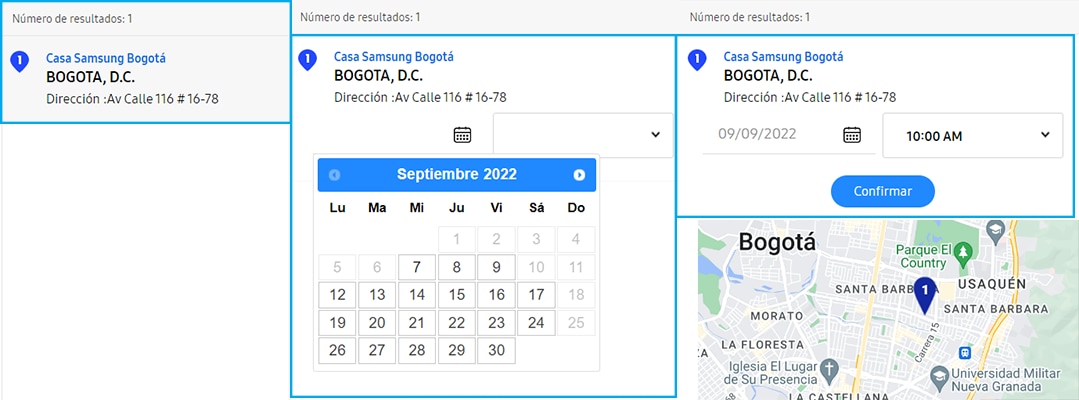The height and width of the screenshot is (400, 1079).
Task: Expand the empty time dropdown above the calendar
Action: point(583,135)
